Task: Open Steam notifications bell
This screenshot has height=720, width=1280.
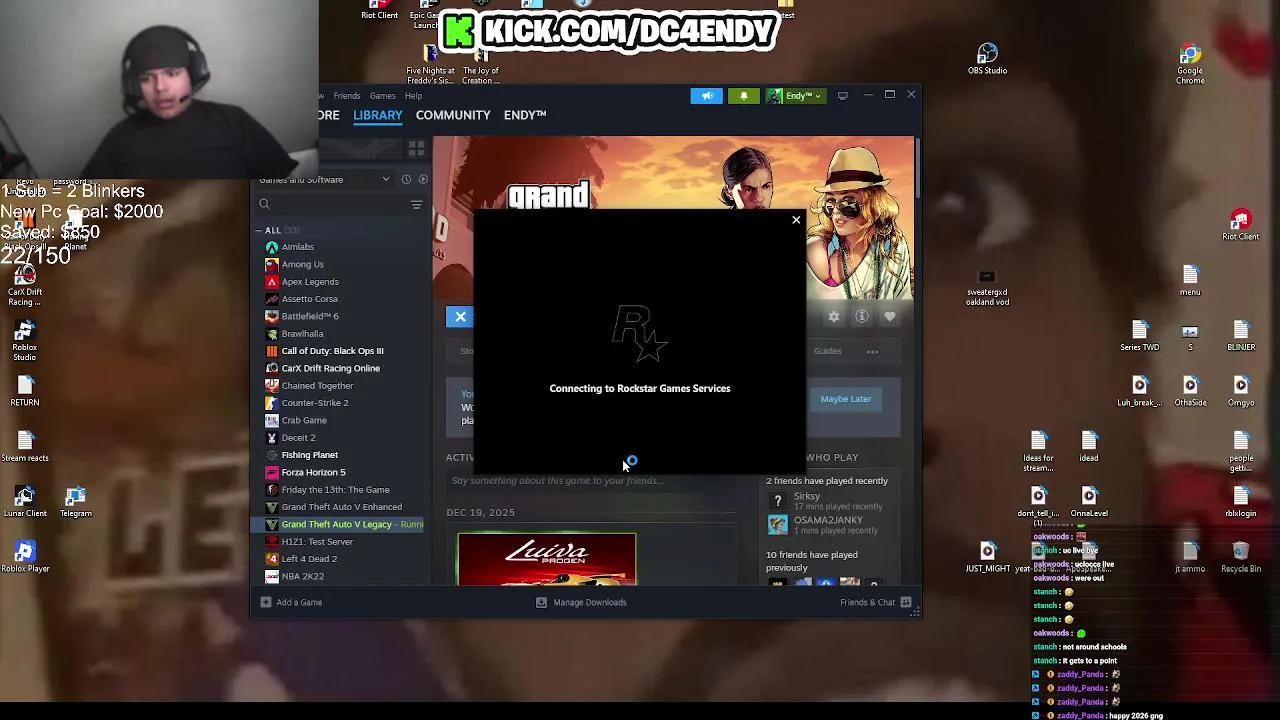Action: (x=743, y=96)
